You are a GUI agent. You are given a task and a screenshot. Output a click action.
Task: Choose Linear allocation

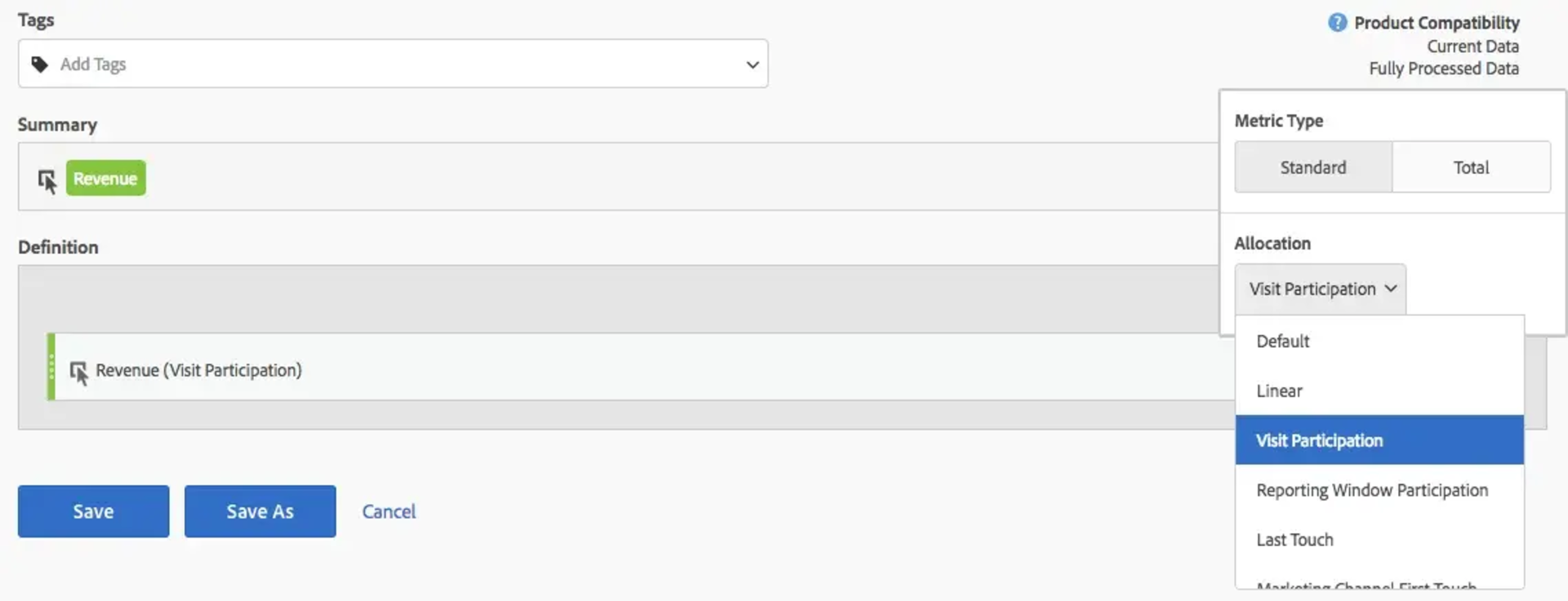1279,390
